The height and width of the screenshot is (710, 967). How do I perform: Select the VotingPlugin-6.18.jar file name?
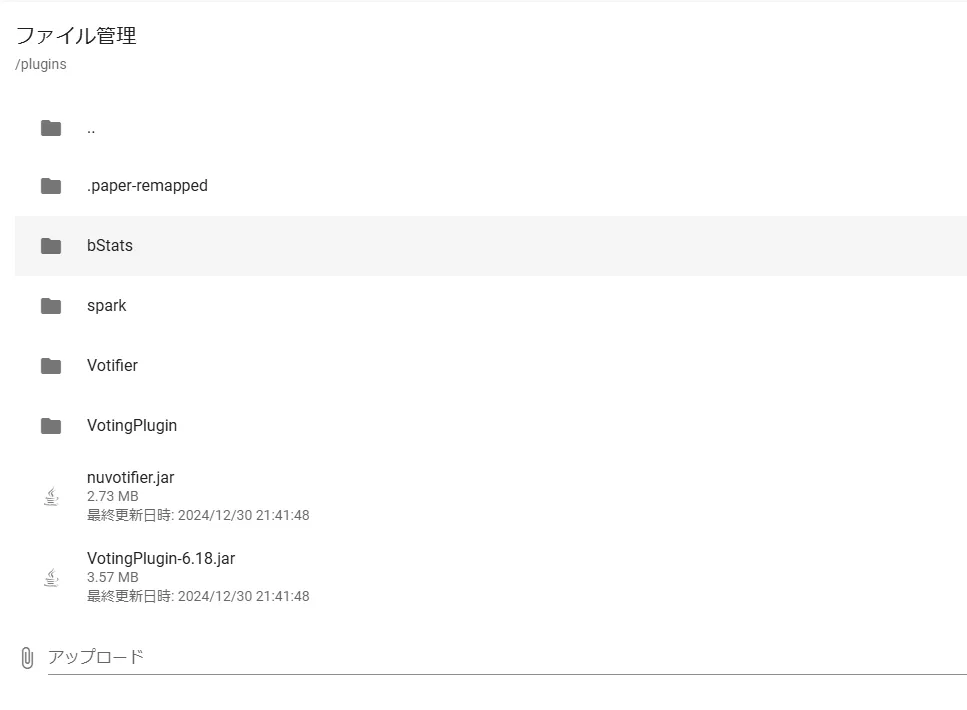(x=161, y=559)
